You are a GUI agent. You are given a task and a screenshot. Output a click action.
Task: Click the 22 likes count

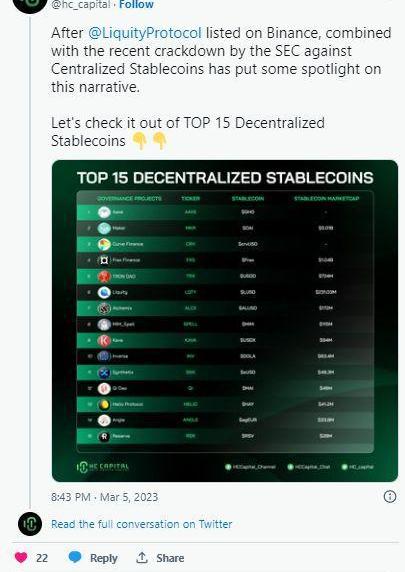[x=42, y=558]
